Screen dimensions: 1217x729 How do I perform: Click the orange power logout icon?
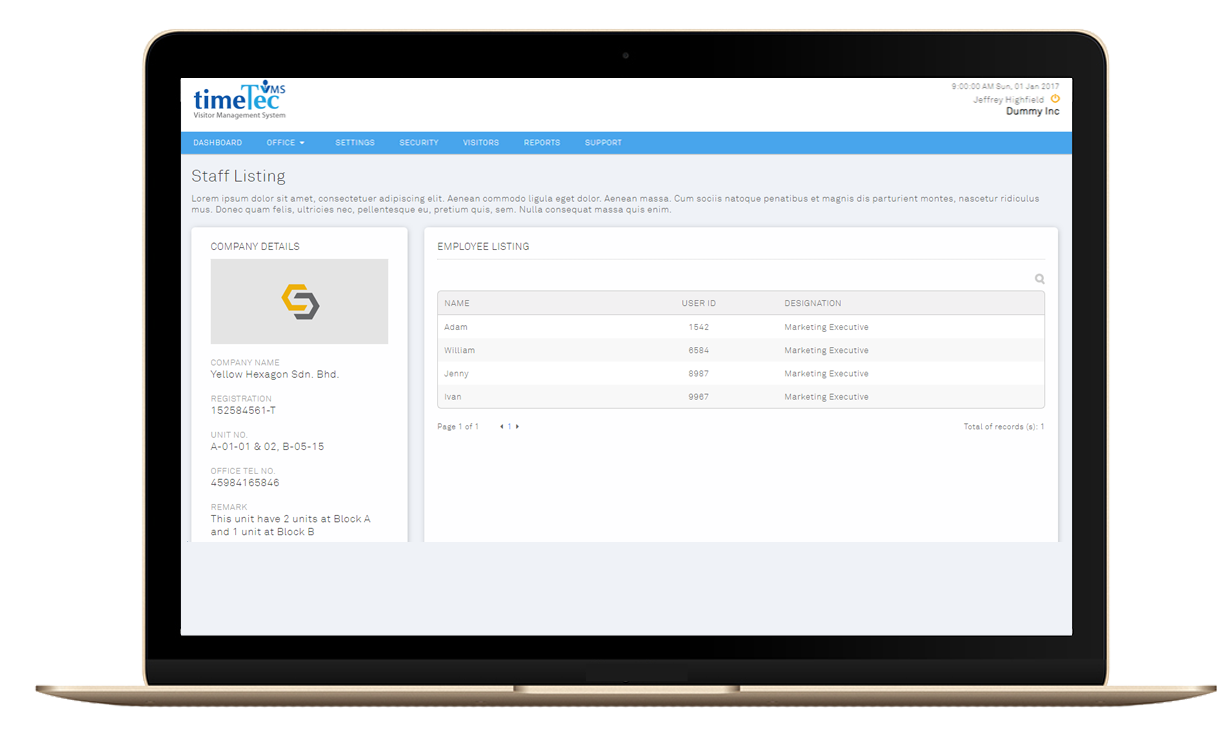pos(1055,99)
